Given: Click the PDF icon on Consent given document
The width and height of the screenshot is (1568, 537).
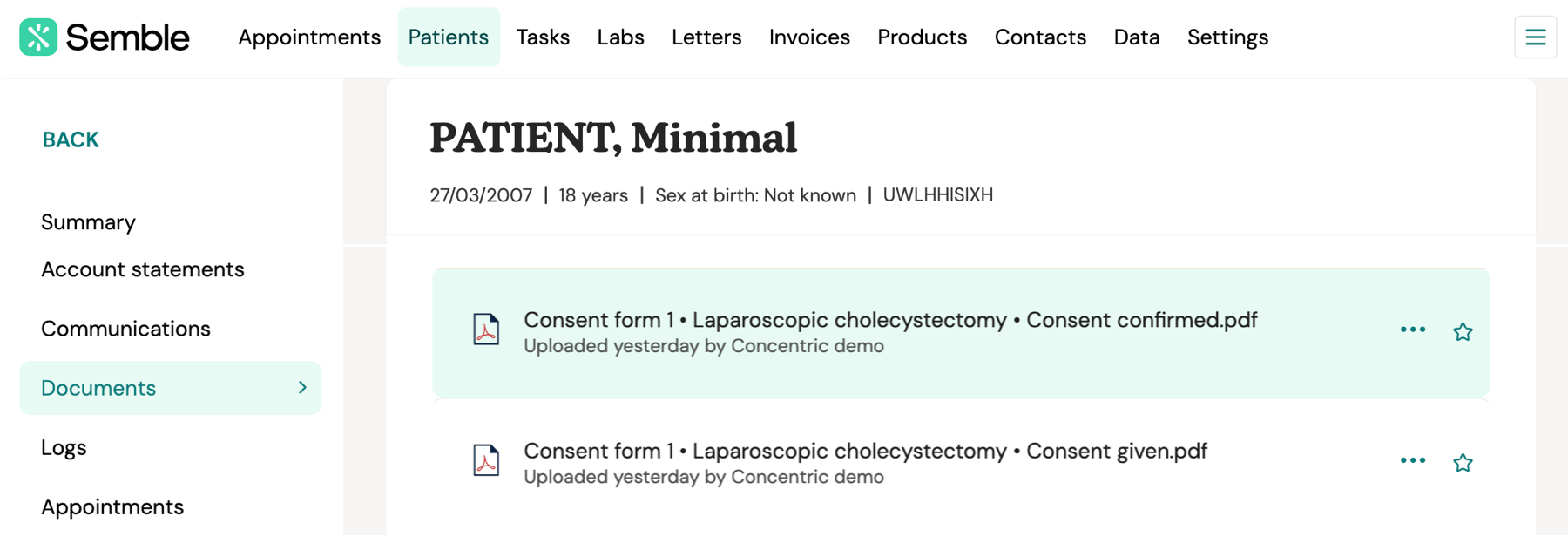Looking at the screenshot, I should 487,462.
